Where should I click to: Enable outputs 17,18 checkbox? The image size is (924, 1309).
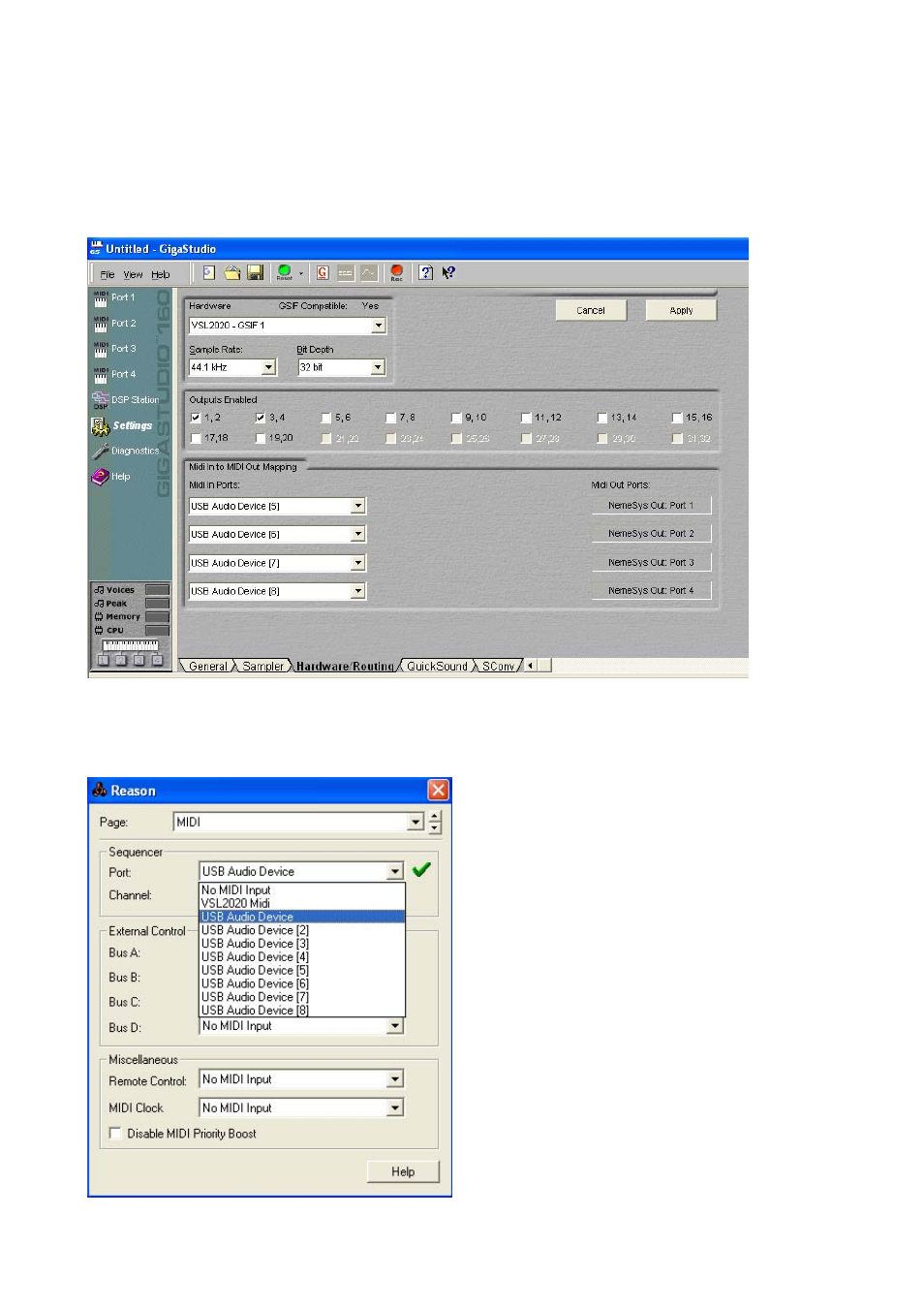coord(196,439)
